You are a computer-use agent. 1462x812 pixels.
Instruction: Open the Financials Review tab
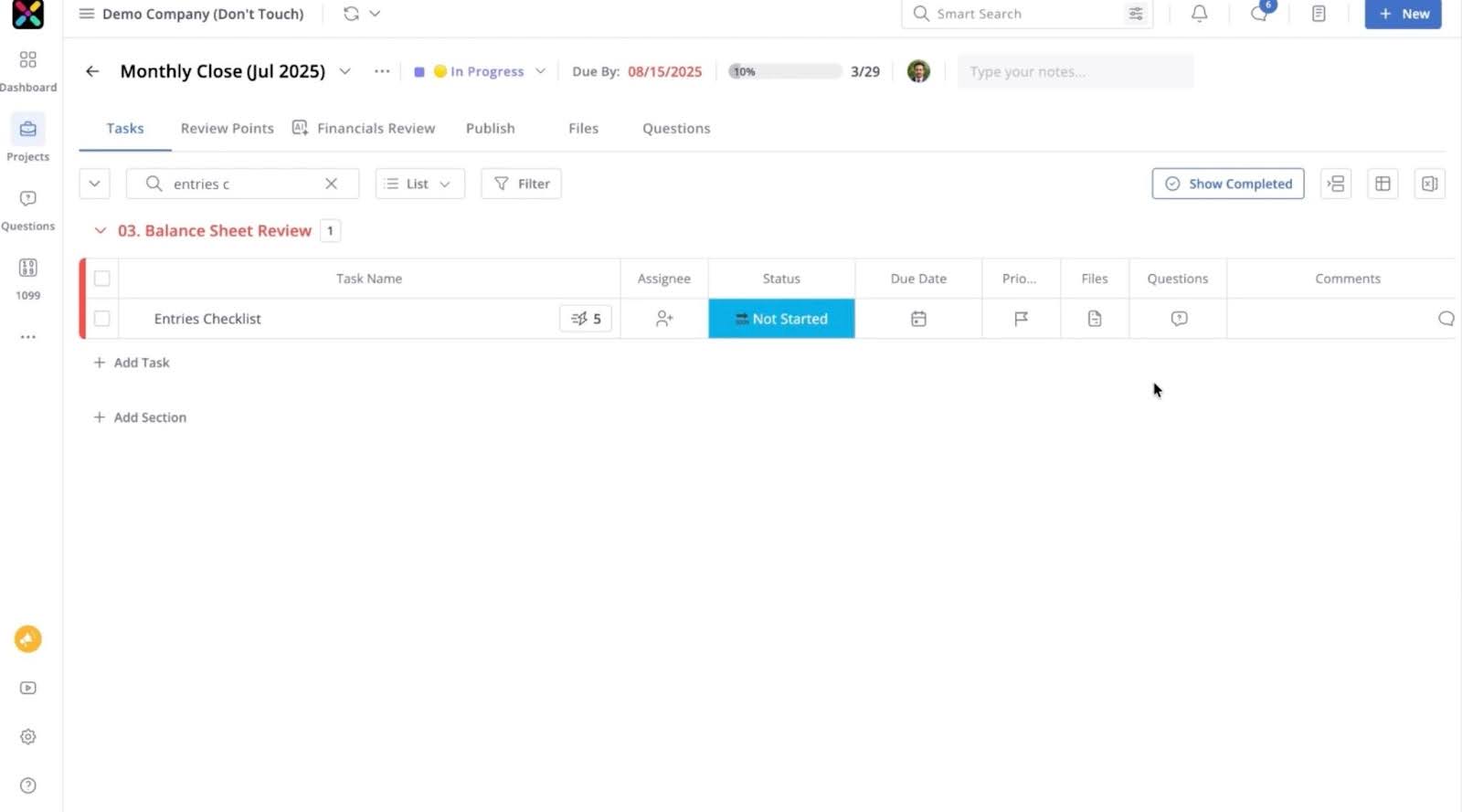376,129
